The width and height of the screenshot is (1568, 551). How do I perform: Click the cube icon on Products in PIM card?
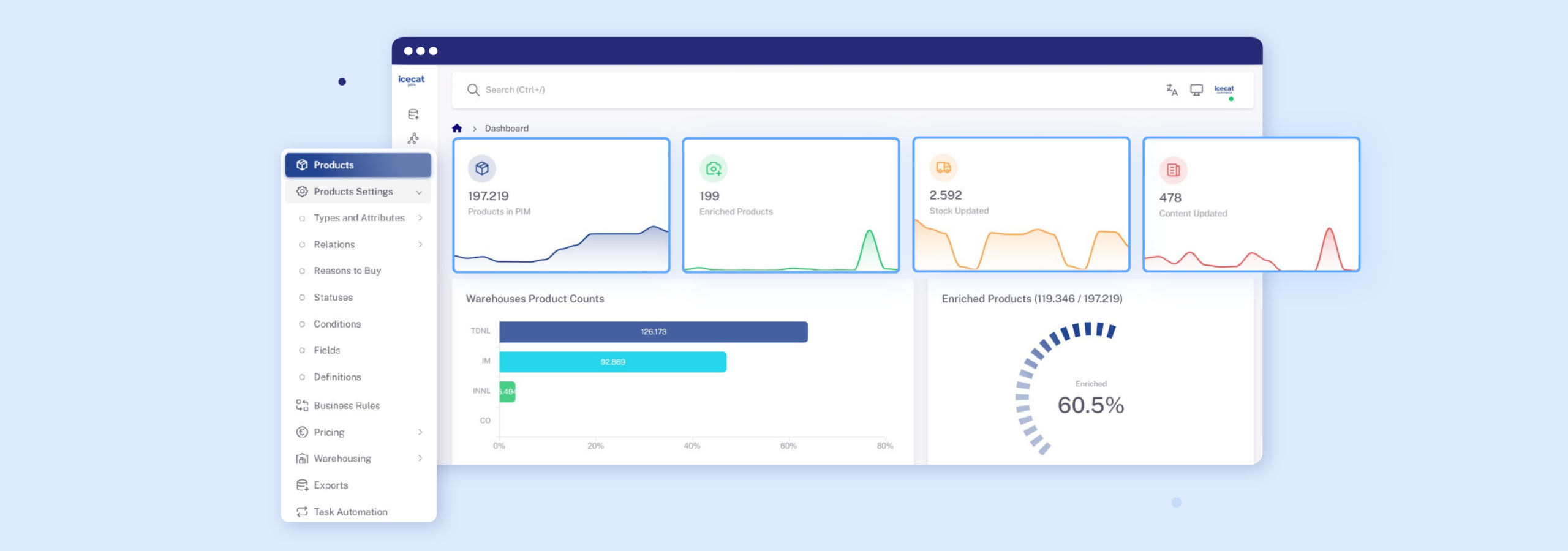tap(482, 168)
